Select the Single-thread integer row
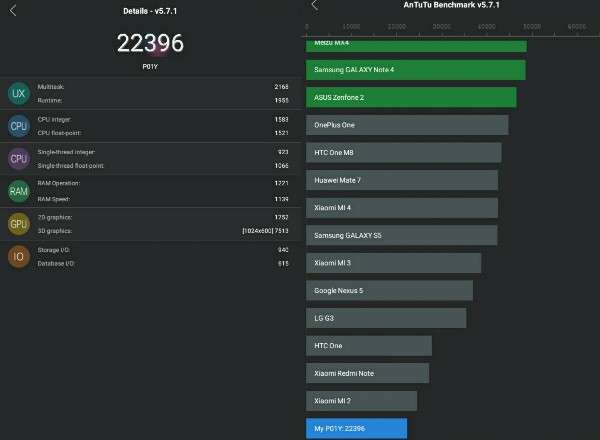The image size is (600, 440). [x=163, y=152]
